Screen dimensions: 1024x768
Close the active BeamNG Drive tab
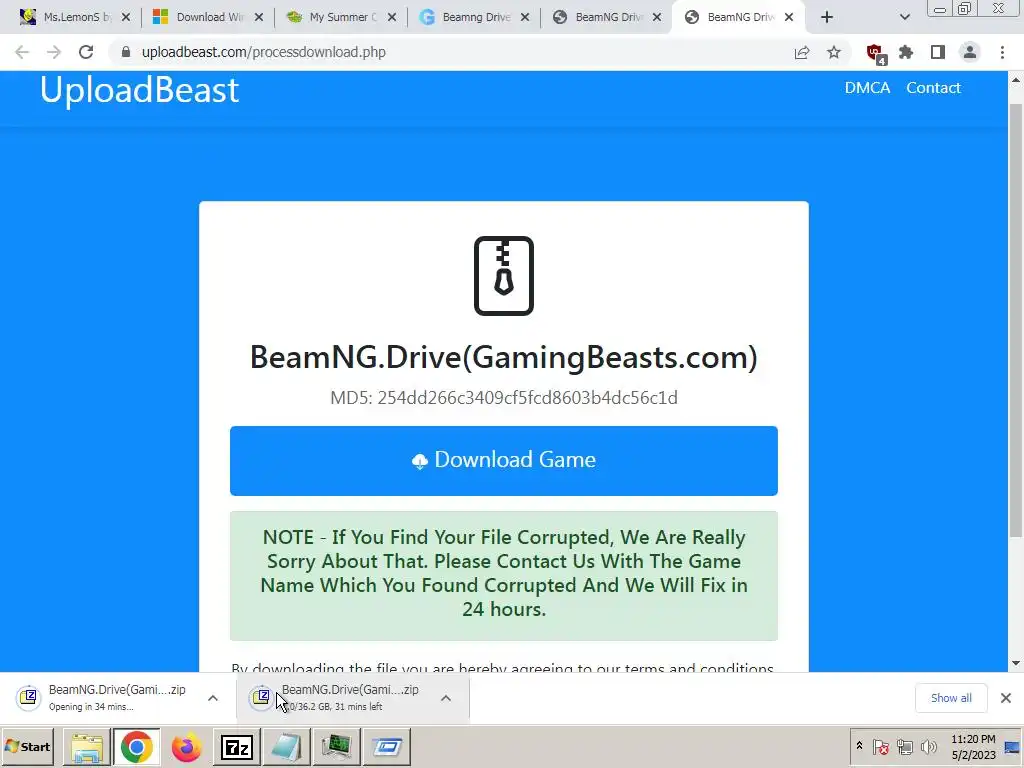pyautogui.click(x=789, y=17)
